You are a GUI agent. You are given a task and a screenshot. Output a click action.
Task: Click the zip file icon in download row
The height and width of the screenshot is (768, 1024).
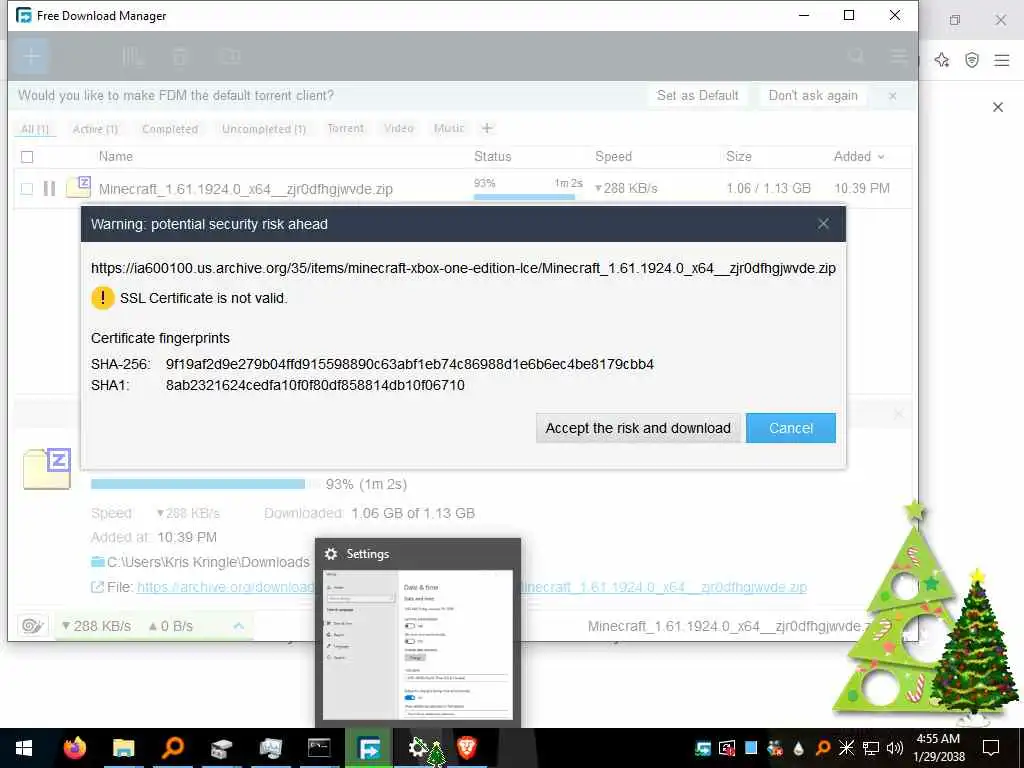[78, 187]
